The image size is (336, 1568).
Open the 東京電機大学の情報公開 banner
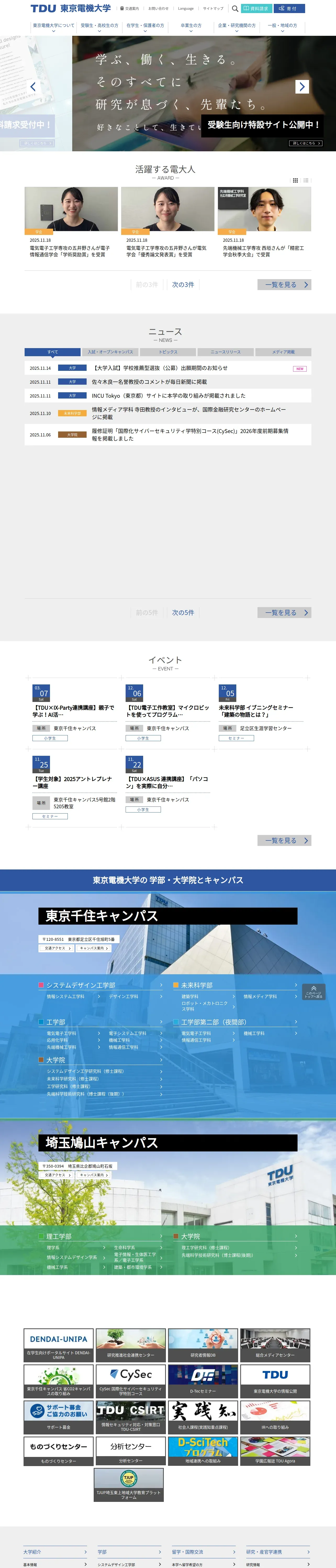click(275, 1381)
